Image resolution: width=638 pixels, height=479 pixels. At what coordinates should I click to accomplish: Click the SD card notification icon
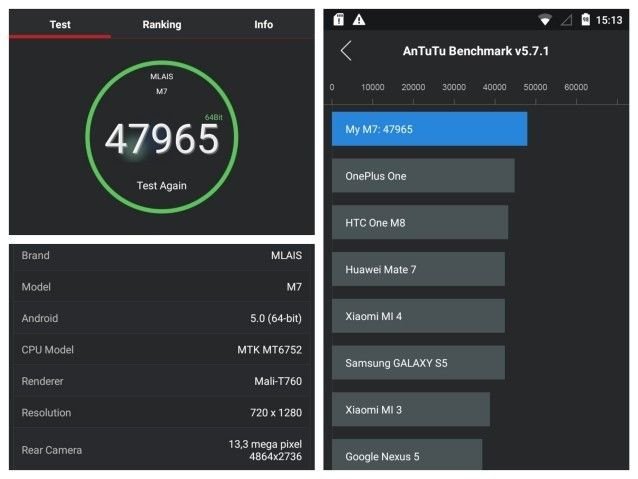click(x=339, y=19)
